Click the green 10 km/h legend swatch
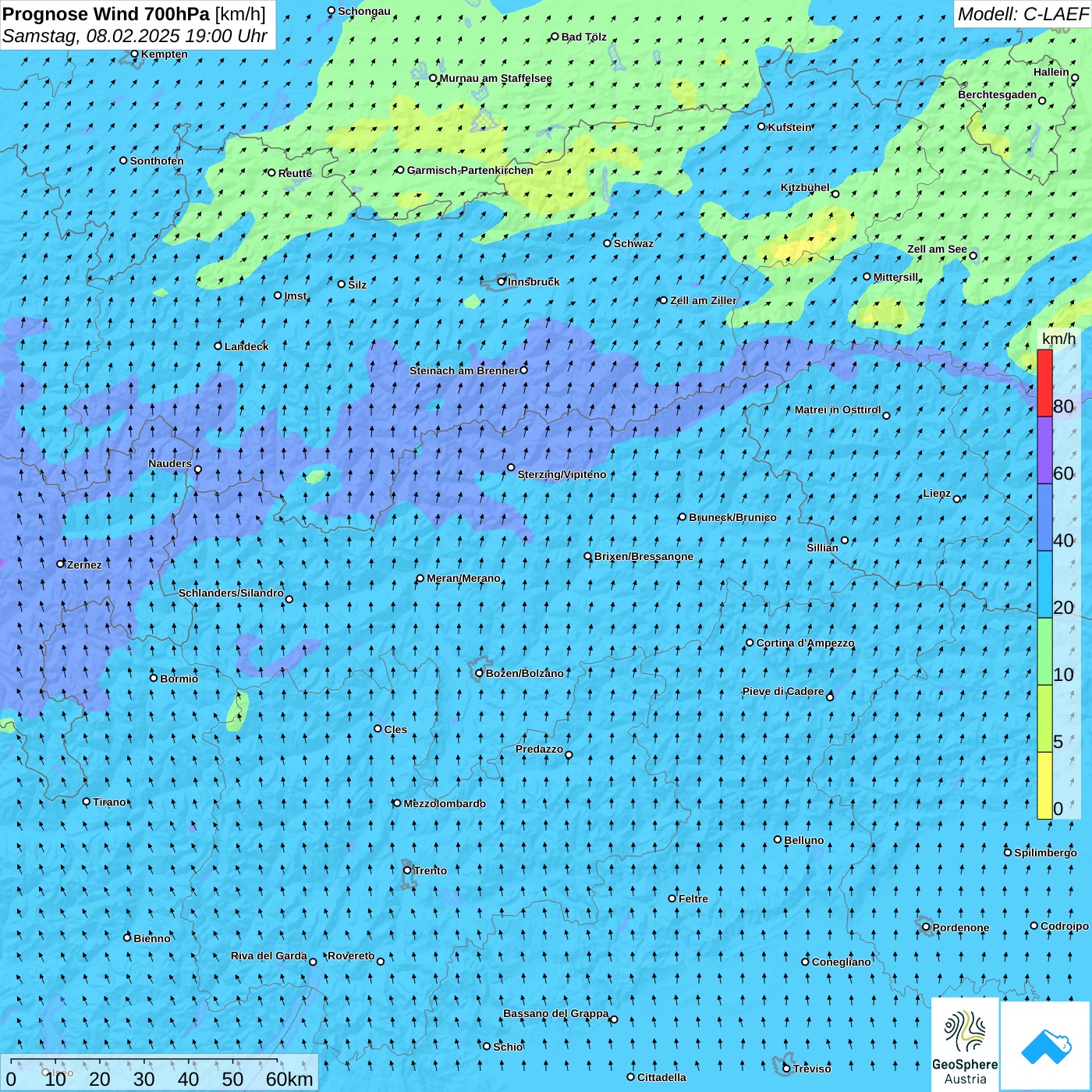The image size is (1092, 1092). coord(1044,651)
